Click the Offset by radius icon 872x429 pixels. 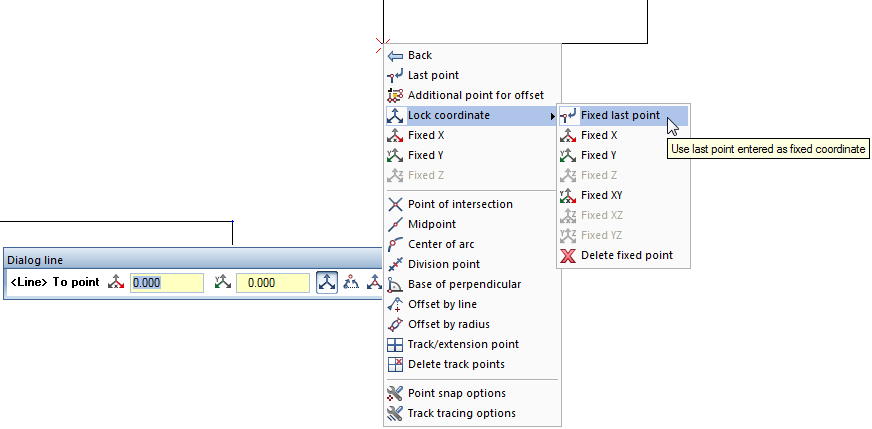click(395, 324)
